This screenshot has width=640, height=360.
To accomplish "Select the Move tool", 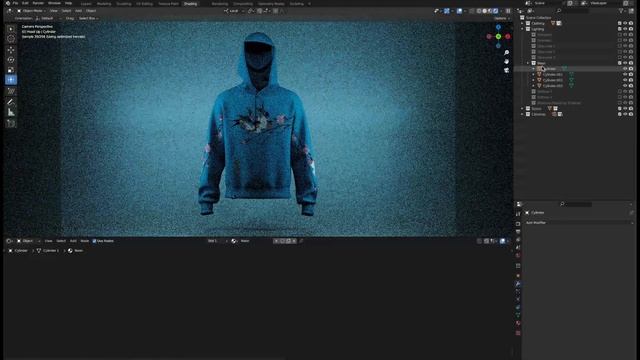I will pos(11,50).
